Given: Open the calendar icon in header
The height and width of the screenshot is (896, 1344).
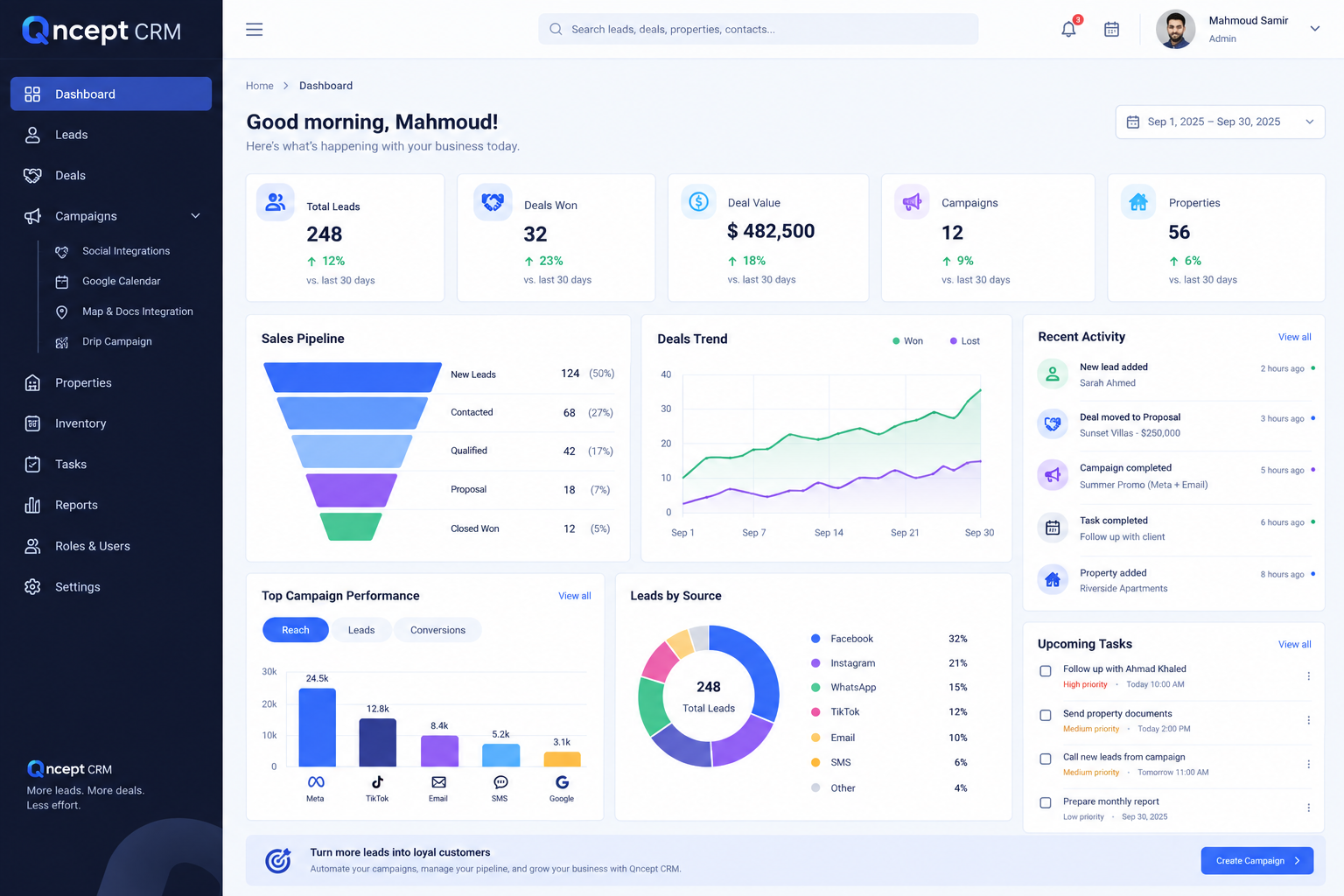Looking at the screenshot, I should tap(1112, 30).
